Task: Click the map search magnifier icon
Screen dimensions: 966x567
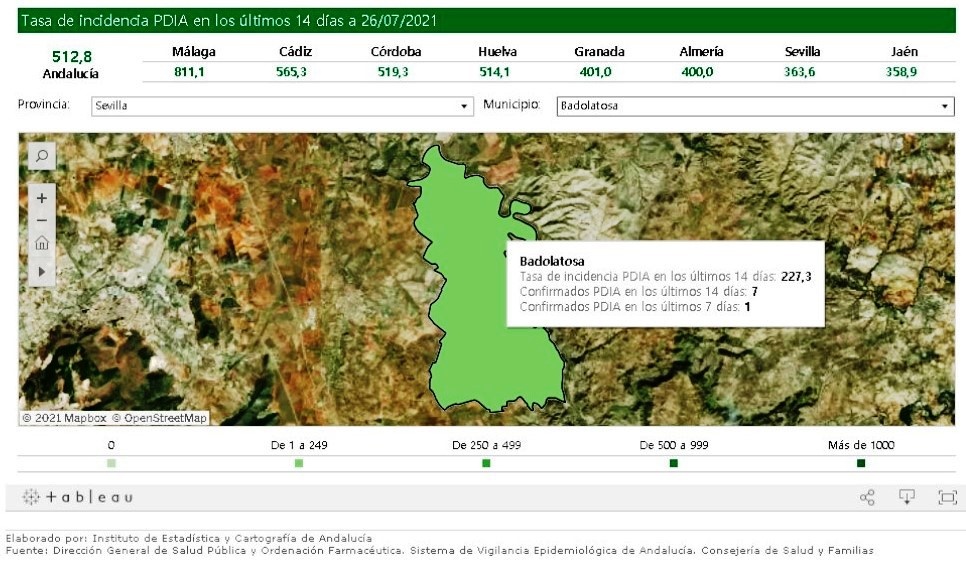Action: [42, 156]
